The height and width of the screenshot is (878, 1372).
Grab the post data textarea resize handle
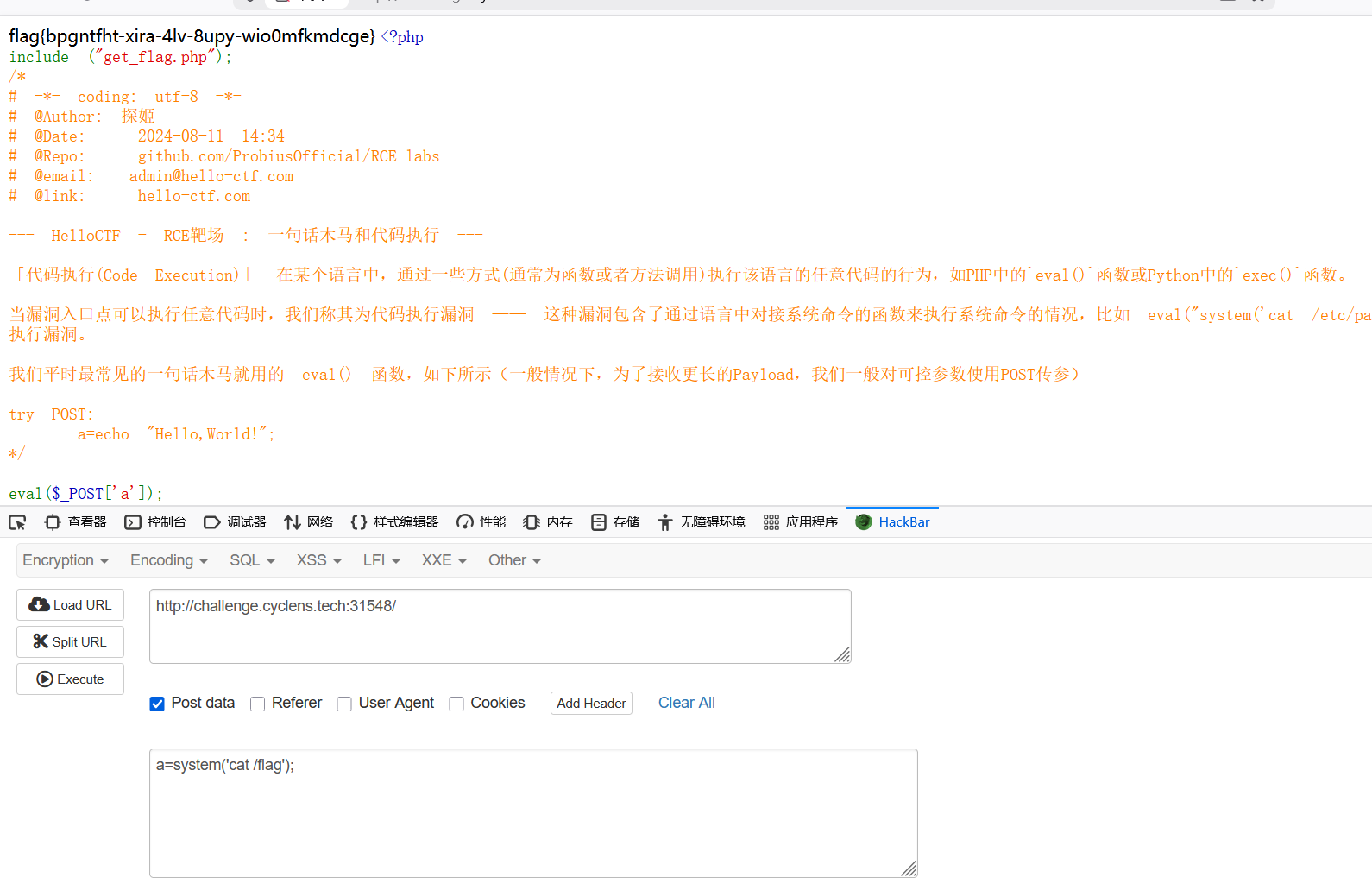(x=909, y=869)
